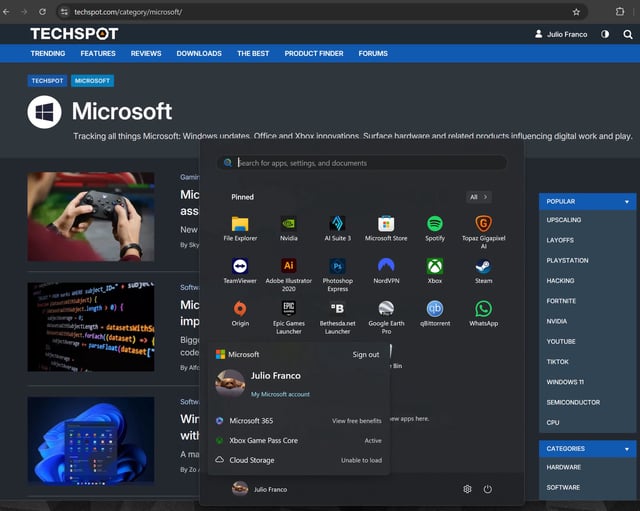Open Windows 11 bloom article thumbnail
The height and width of the screenshot is (511, 640).
pyautogui.click(x=91, y=440)
